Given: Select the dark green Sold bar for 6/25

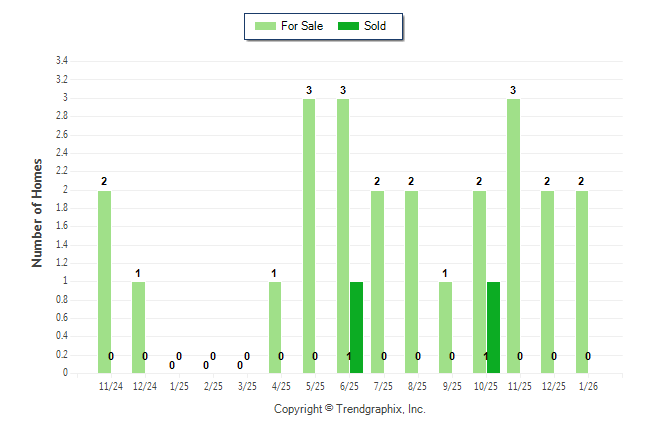Looking at the screenshot, I should point(356,327).
